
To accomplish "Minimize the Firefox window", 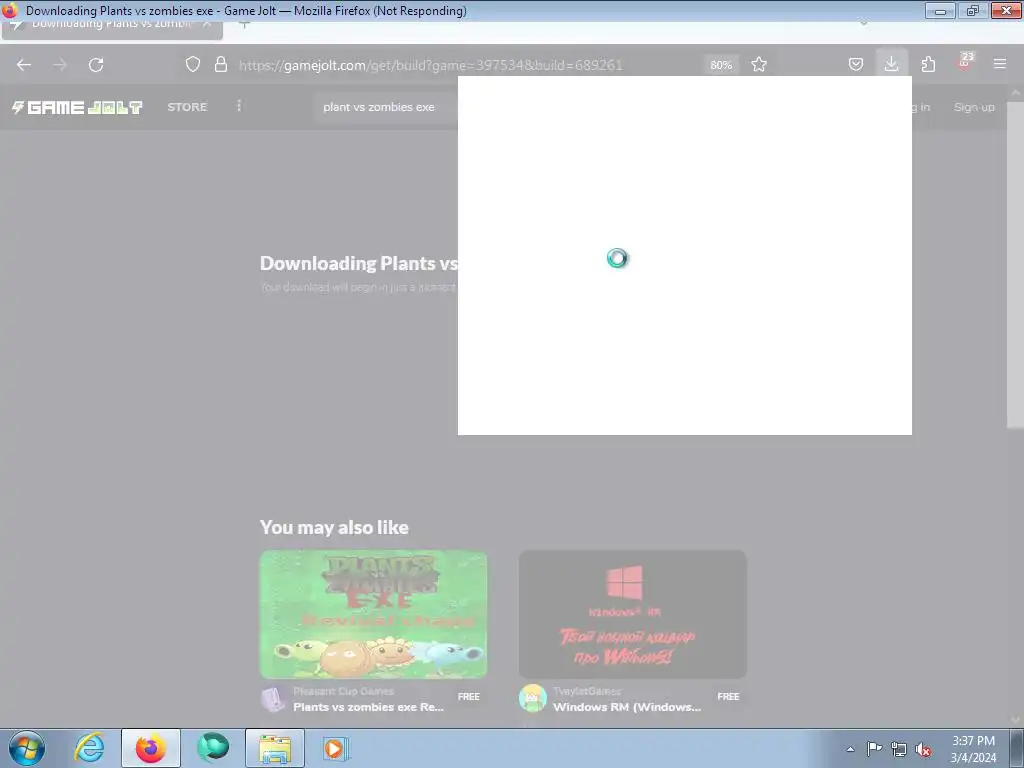I will (x=940, y=10).
